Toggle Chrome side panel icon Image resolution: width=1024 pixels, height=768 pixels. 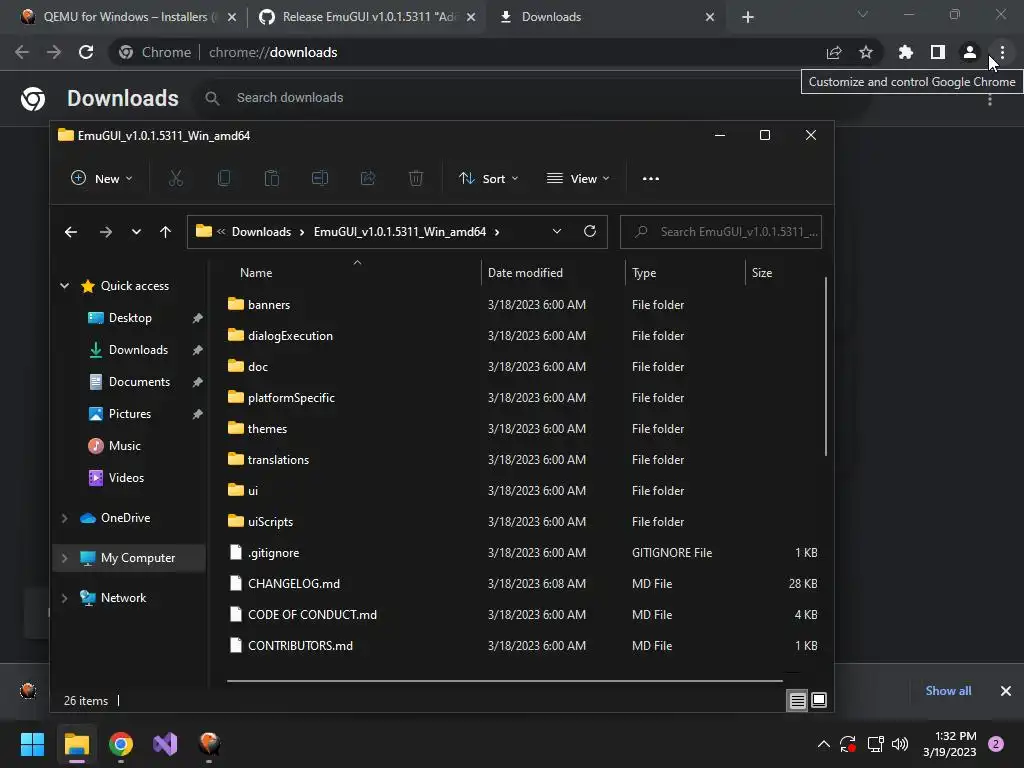click(938, 52)
